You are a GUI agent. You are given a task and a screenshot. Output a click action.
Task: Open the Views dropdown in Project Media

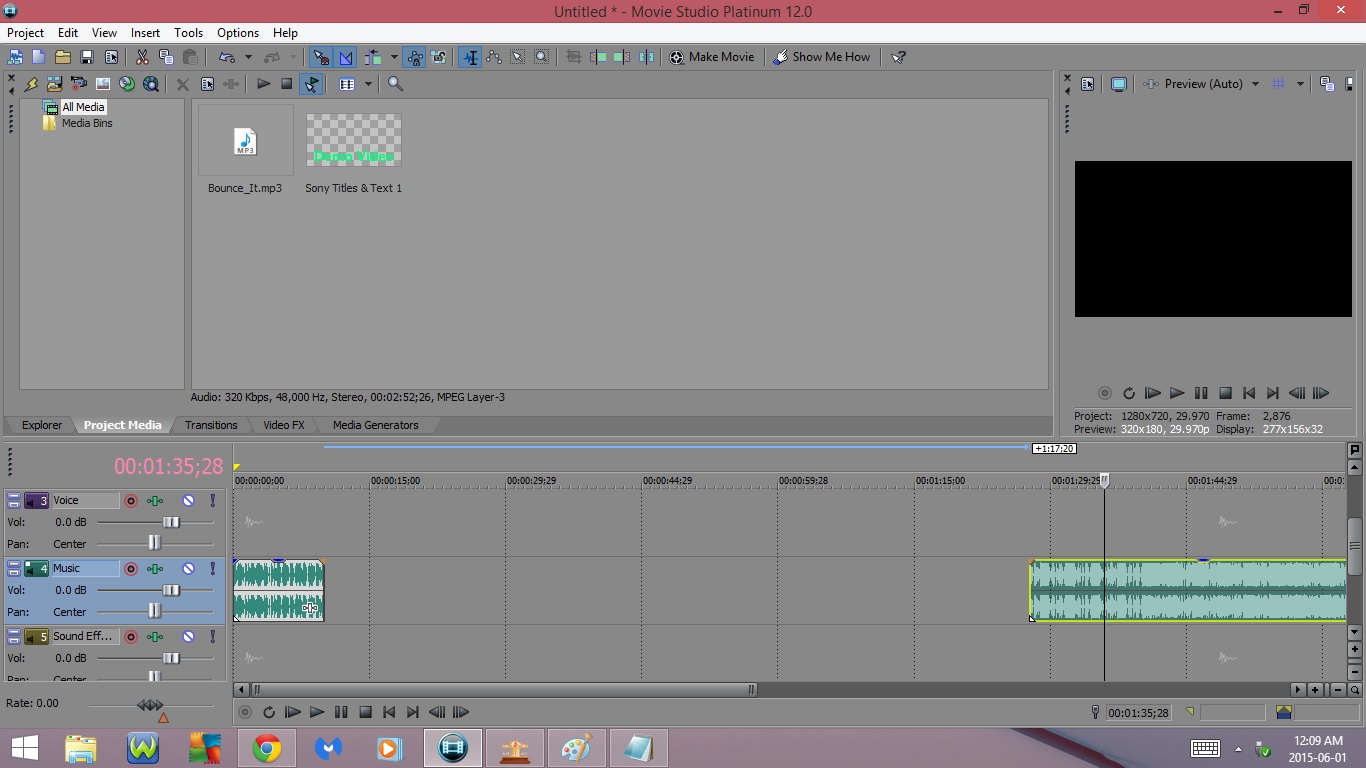click(x=368, y=84)
